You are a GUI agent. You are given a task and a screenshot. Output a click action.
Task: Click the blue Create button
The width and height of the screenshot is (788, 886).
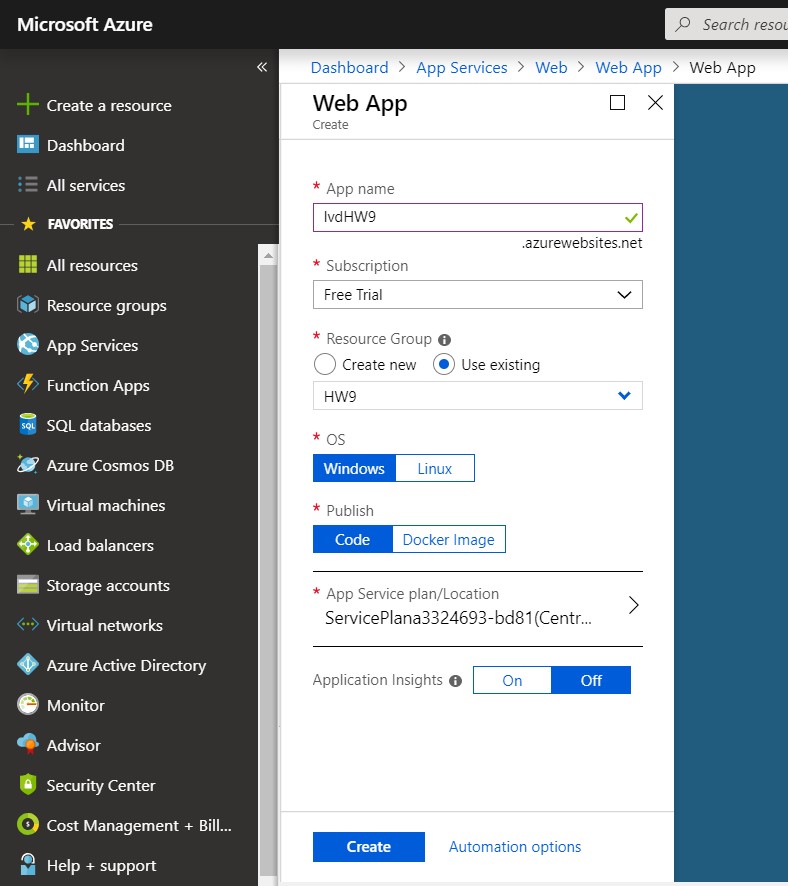coord(368,846)
